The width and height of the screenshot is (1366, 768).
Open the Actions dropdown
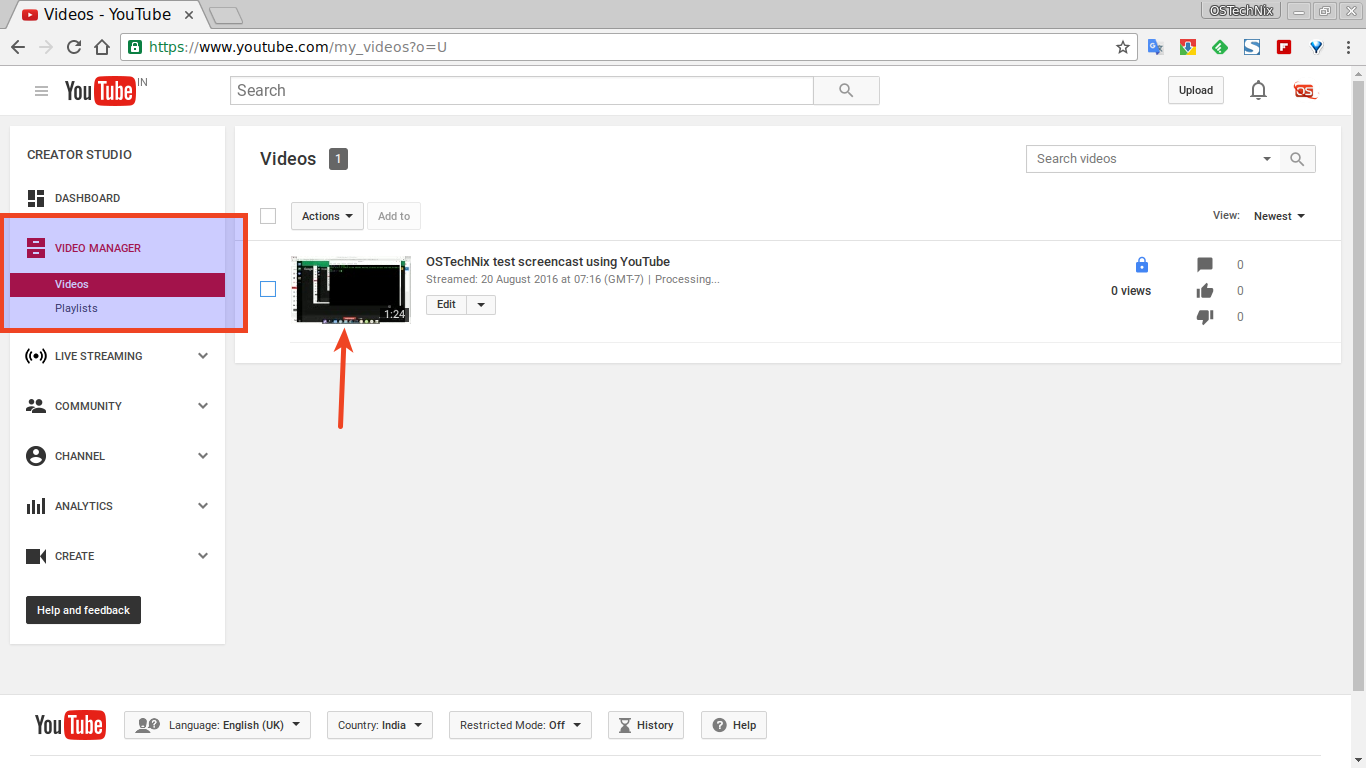point(327,216)
